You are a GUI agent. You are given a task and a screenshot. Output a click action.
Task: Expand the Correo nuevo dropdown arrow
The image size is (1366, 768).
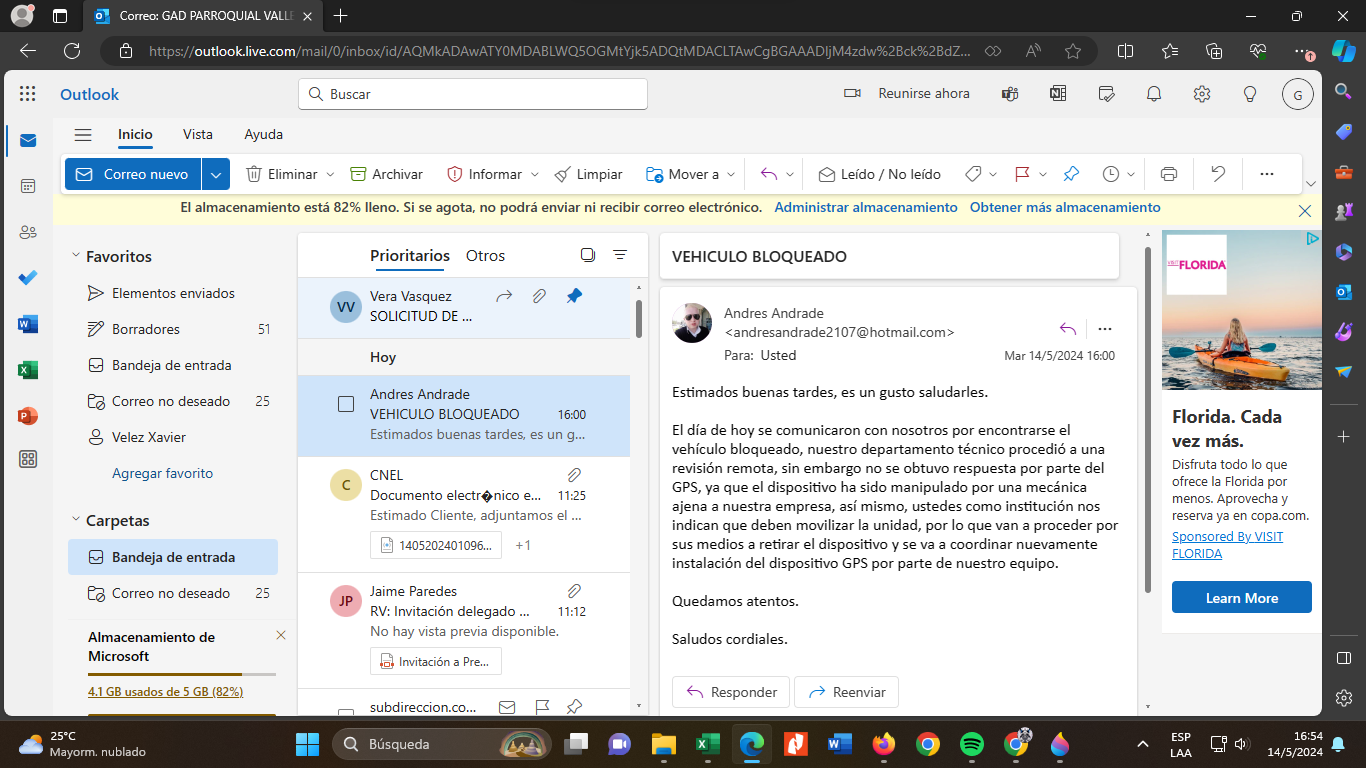pos(216,174)
